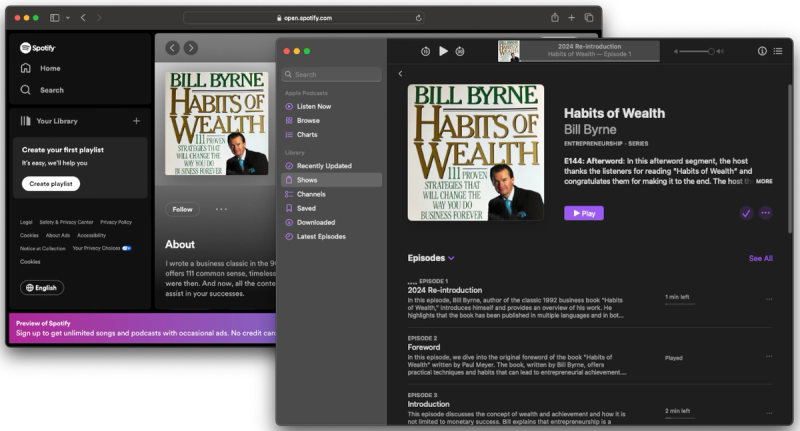The height and width of the screenshot is (431, 800).
Task: Click the 2 min left progress bar
Action: [680, 418]
